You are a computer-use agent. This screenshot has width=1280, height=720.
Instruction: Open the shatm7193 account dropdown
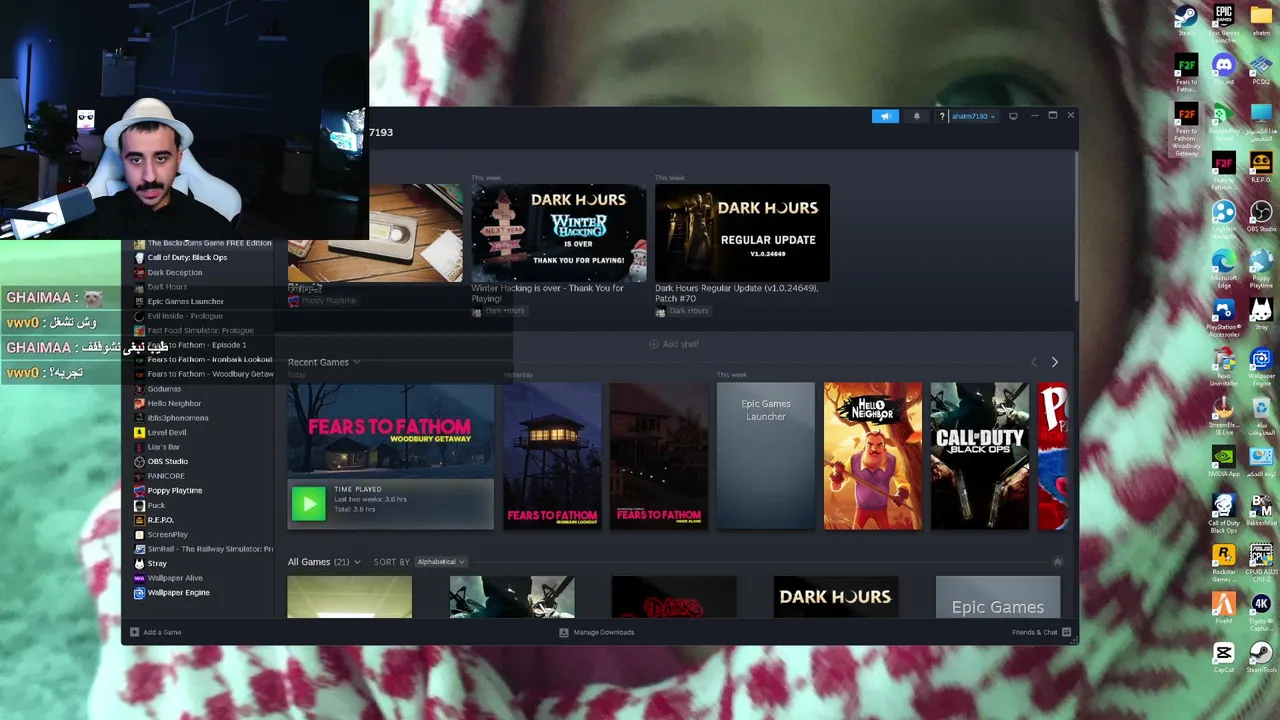click(x=973, y=116)
